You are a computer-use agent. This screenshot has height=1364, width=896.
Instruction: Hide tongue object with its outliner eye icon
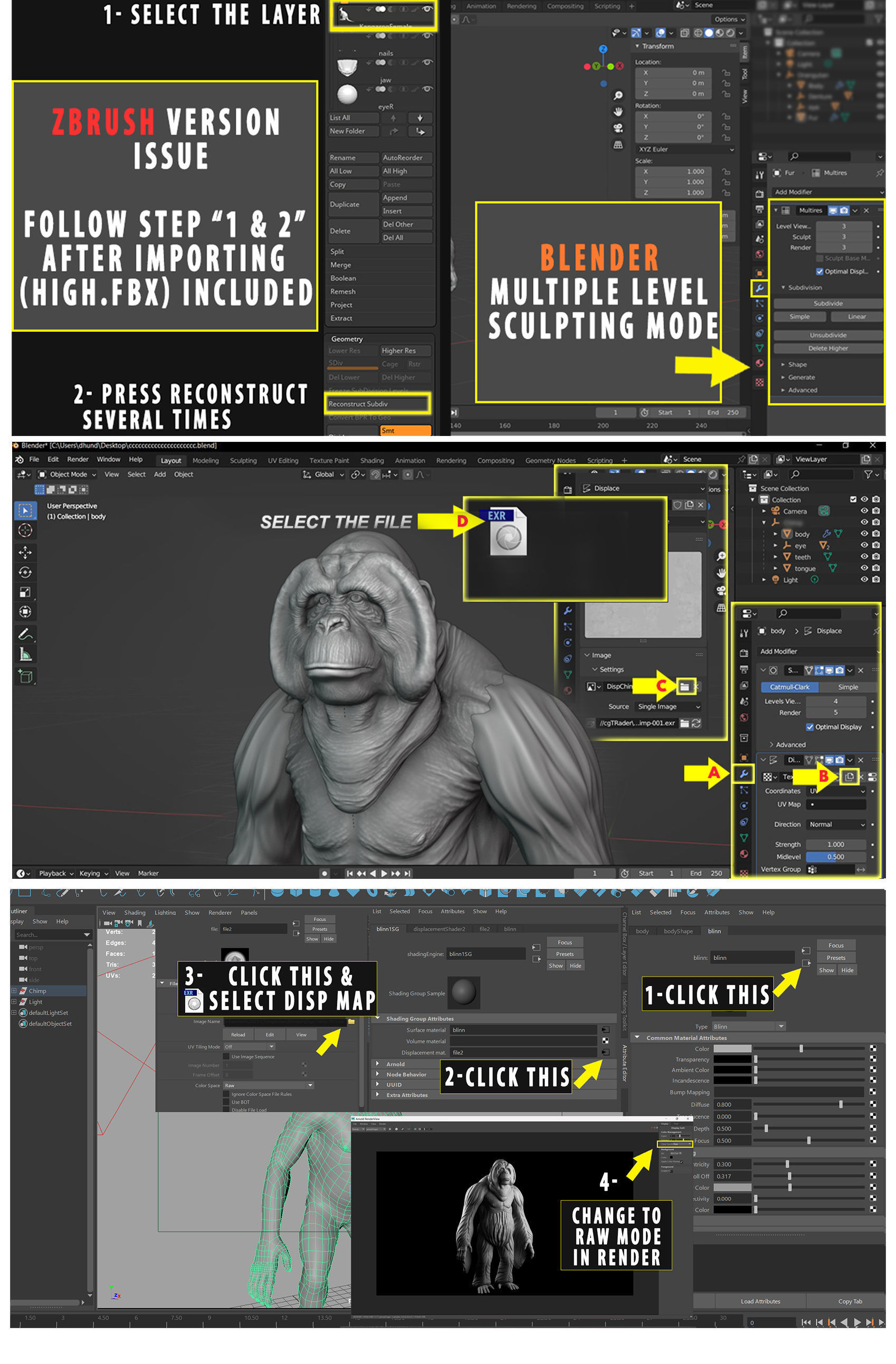click(864, 568)
